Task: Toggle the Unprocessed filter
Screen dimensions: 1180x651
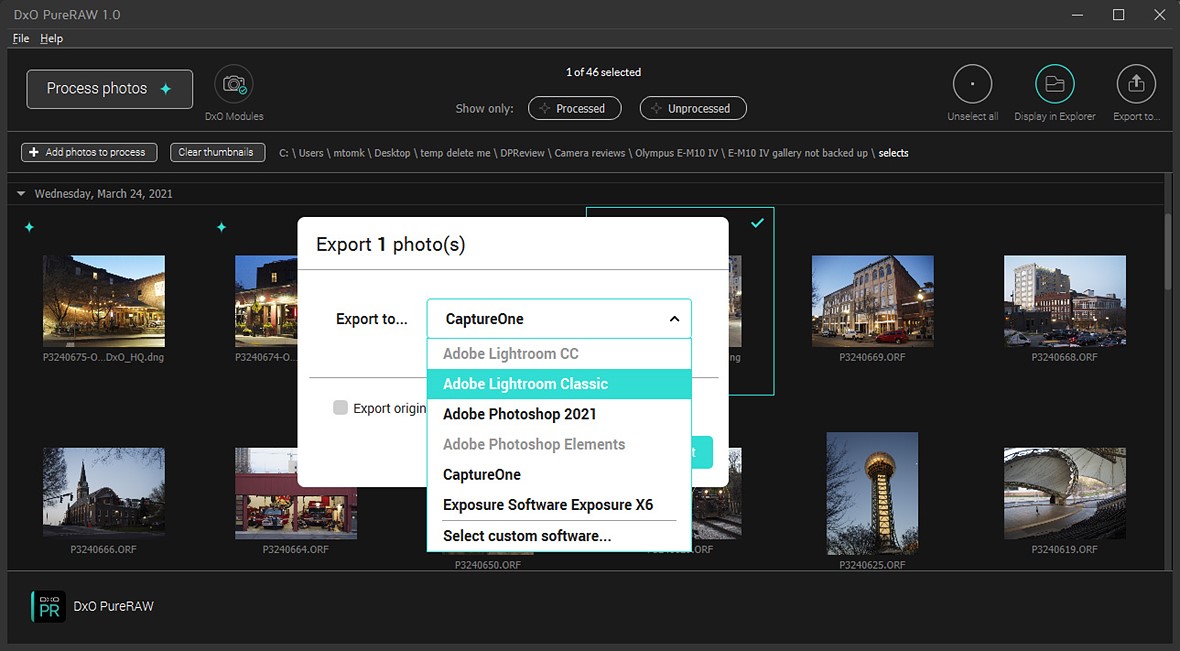Action: (x=693, y=108)
